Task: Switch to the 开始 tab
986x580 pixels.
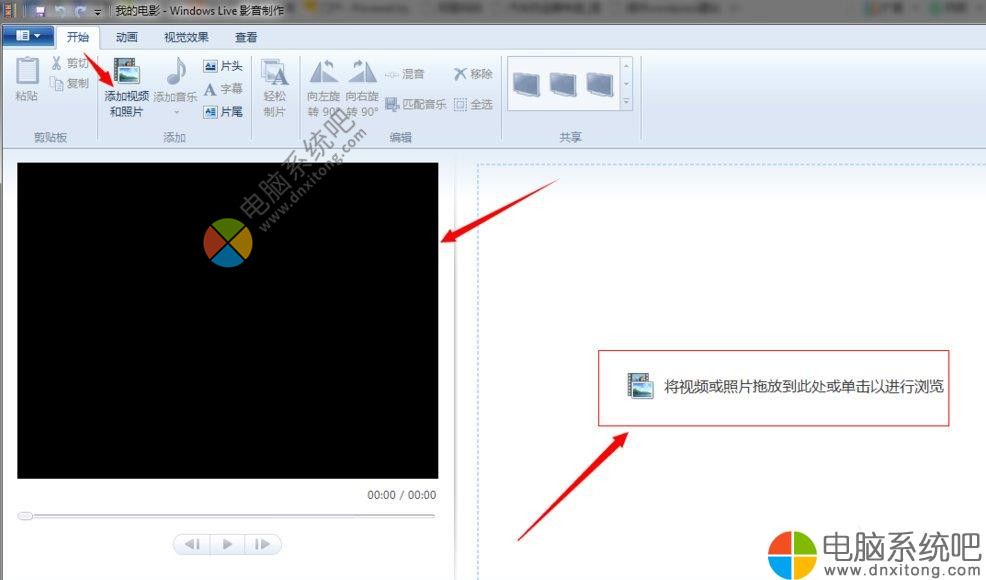Action: coord(78,37)
